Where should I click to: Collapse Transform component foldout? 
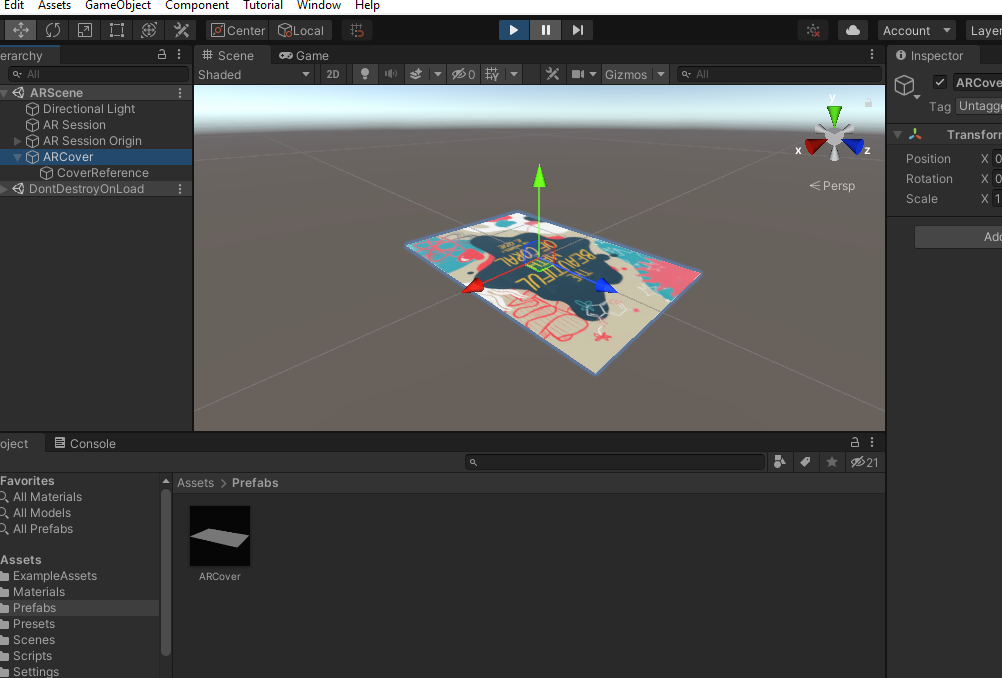tap(897, 134)
